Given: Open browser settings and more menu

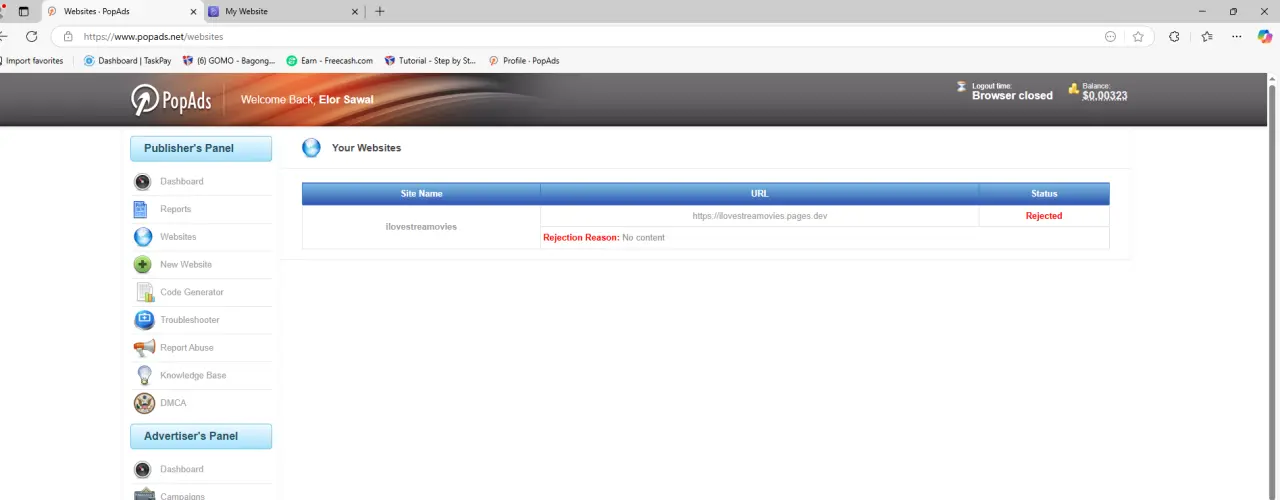Looking at the screenshot, I should (1237, 36).
